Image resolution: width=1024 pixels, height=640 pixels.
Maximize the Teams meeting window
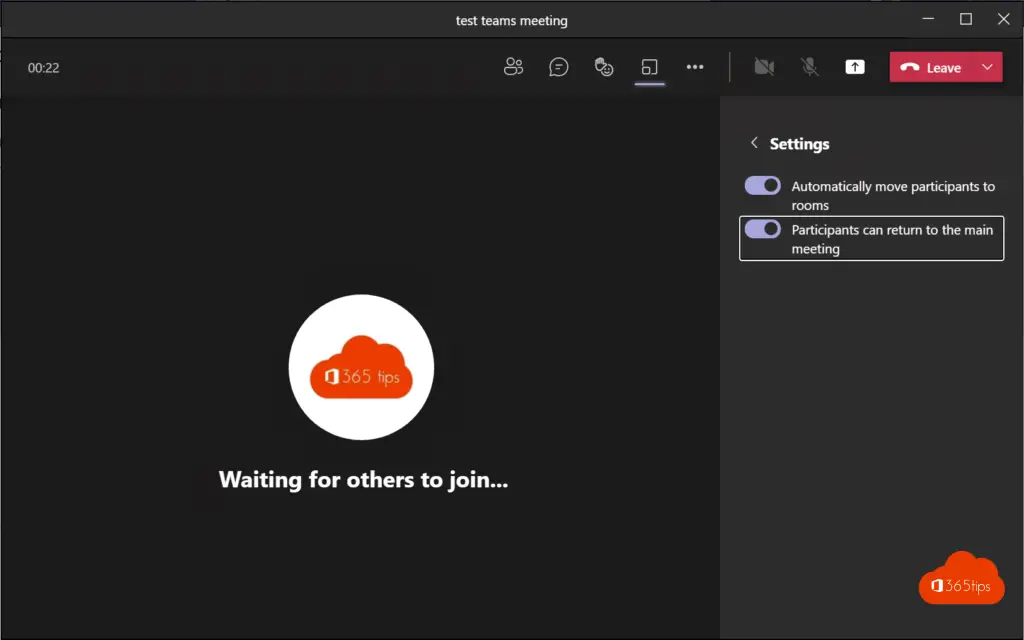pos(966,19)
